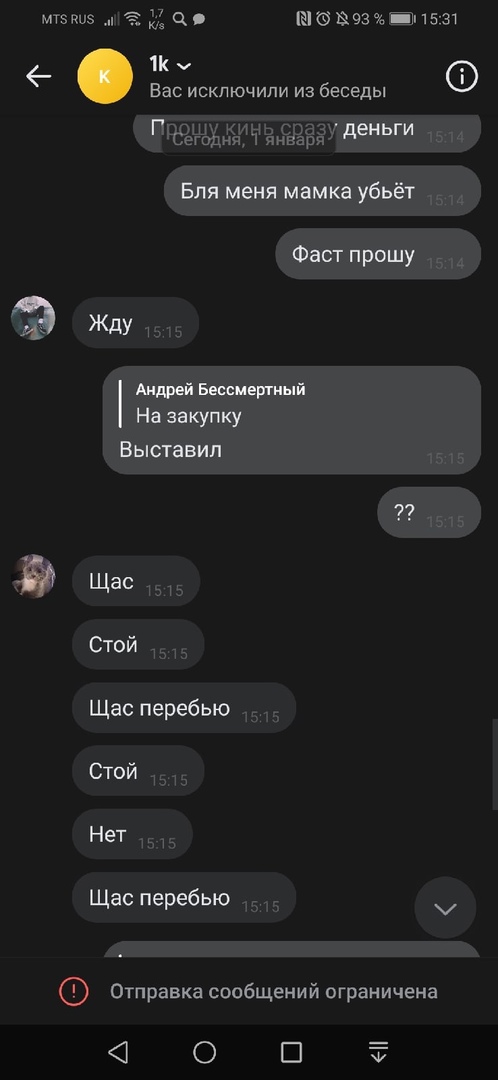Tap quoted reply from Андрей Бессмертный
This screenshot has height=1080, width=498.
[x=220, y=403]
